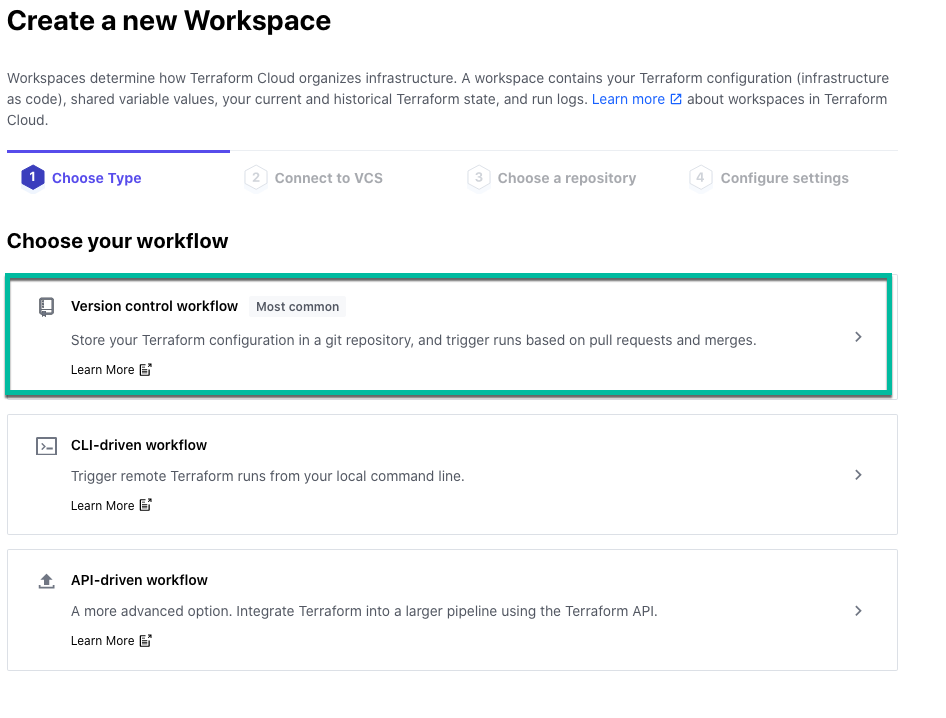
Task: Click the Version control workflow repository icon
Action: coord(46,307)
